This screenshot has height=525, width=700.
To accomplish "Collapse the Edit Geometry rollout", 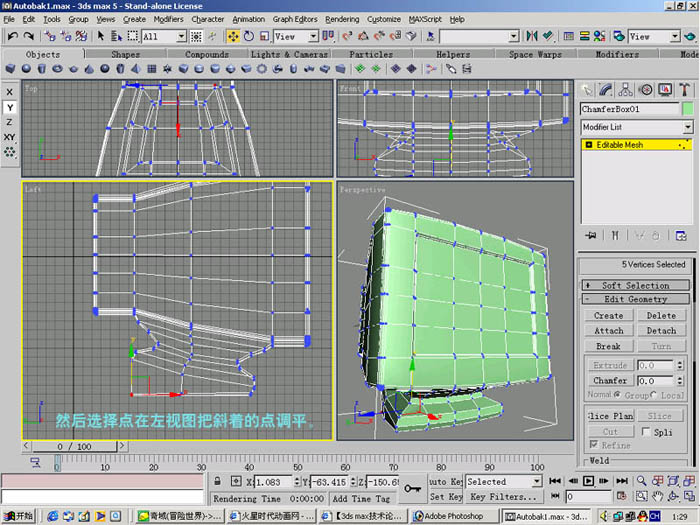I will click(x=636, y=299).
